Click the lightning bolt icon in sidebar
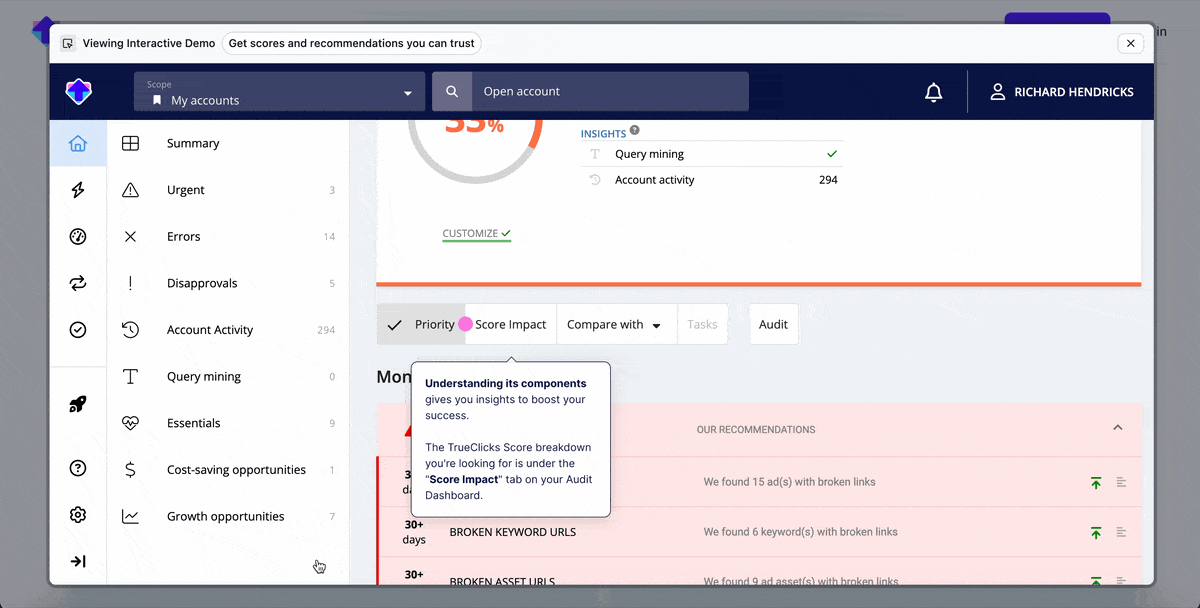 click(78, 190)
